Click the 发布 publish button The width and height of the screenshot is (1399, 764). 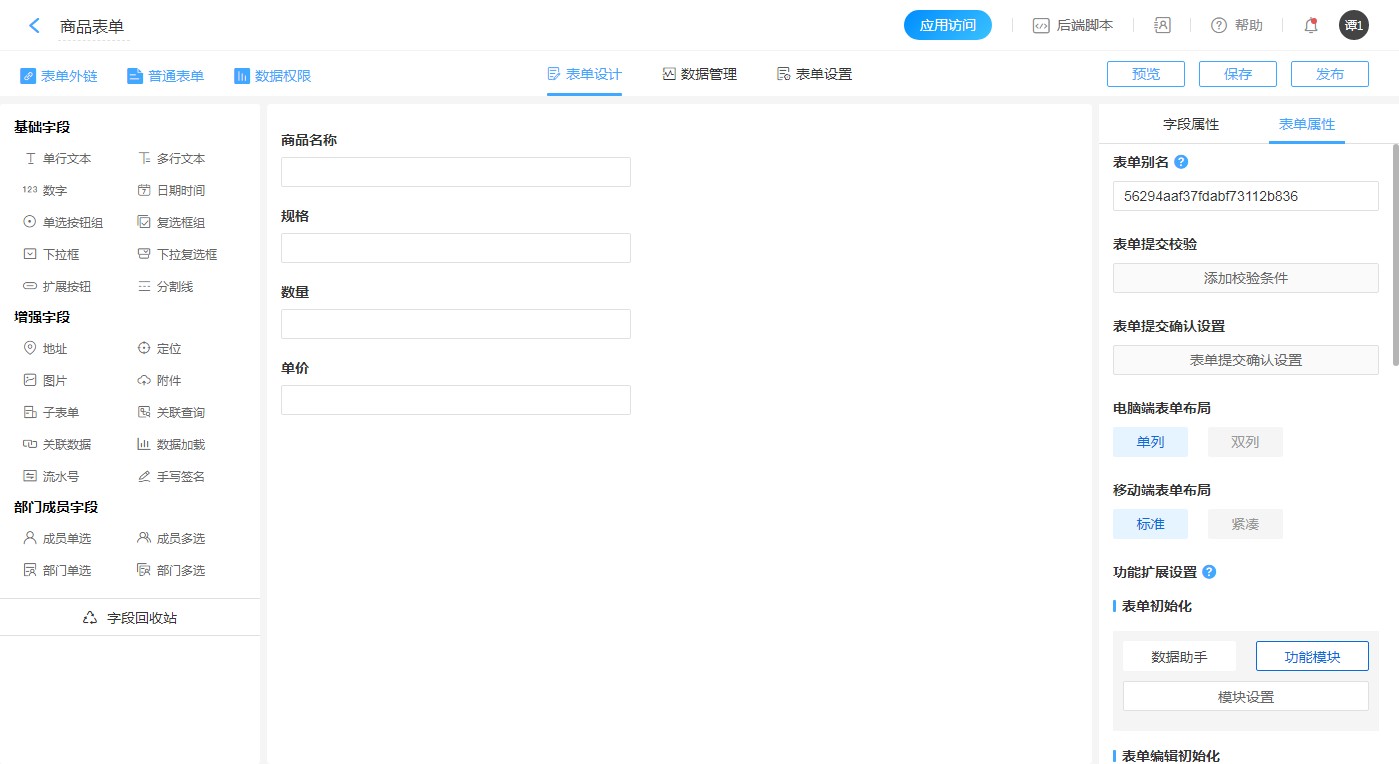click(1329, 74)
